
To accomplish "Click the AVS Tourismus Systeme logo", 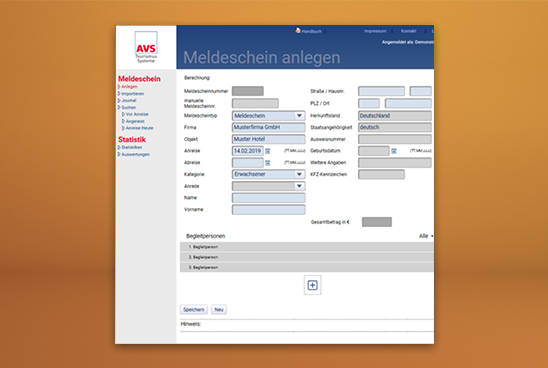I will point(146,47).
